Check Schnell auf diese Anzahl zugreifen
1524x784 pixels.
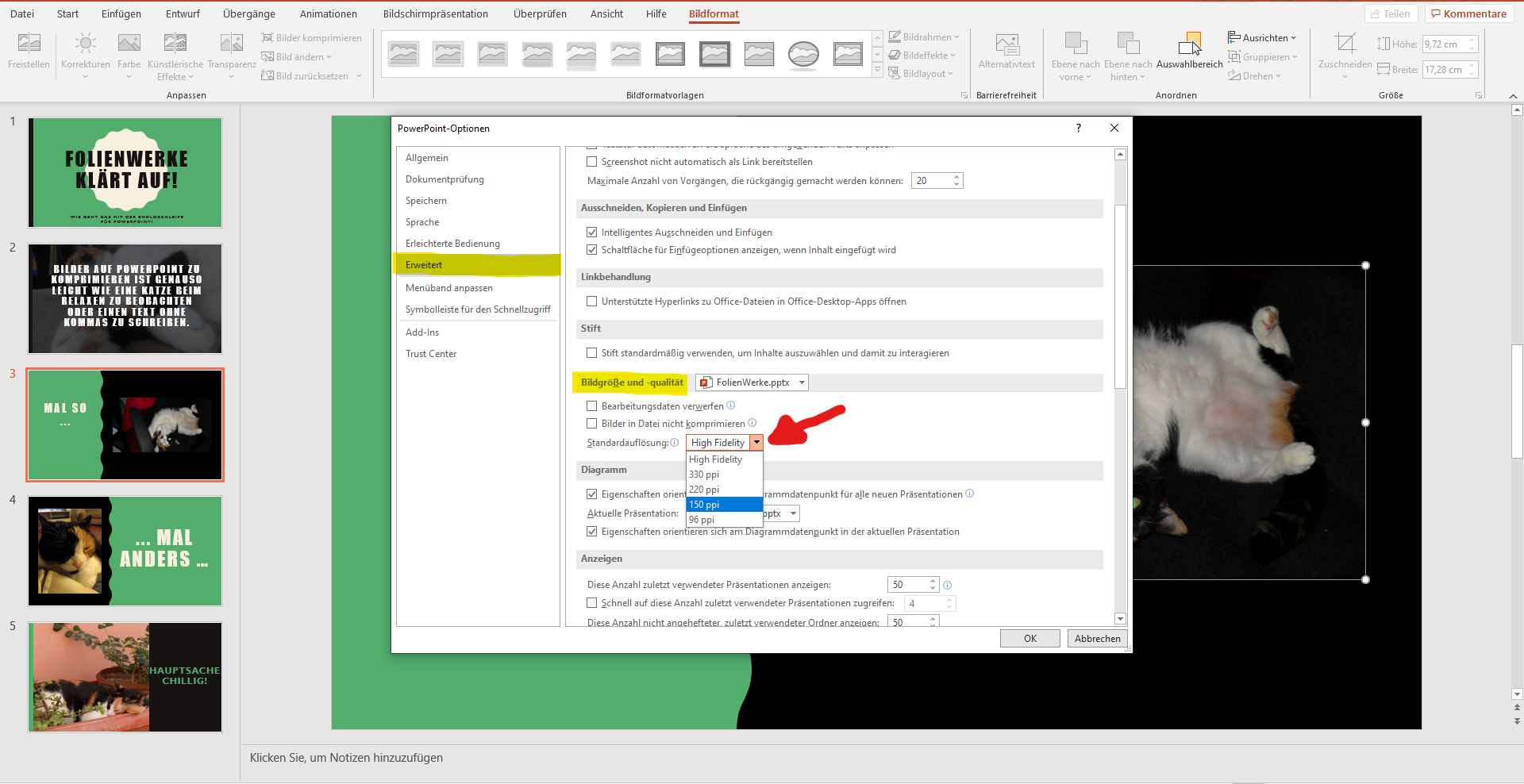tap(591, 603)
